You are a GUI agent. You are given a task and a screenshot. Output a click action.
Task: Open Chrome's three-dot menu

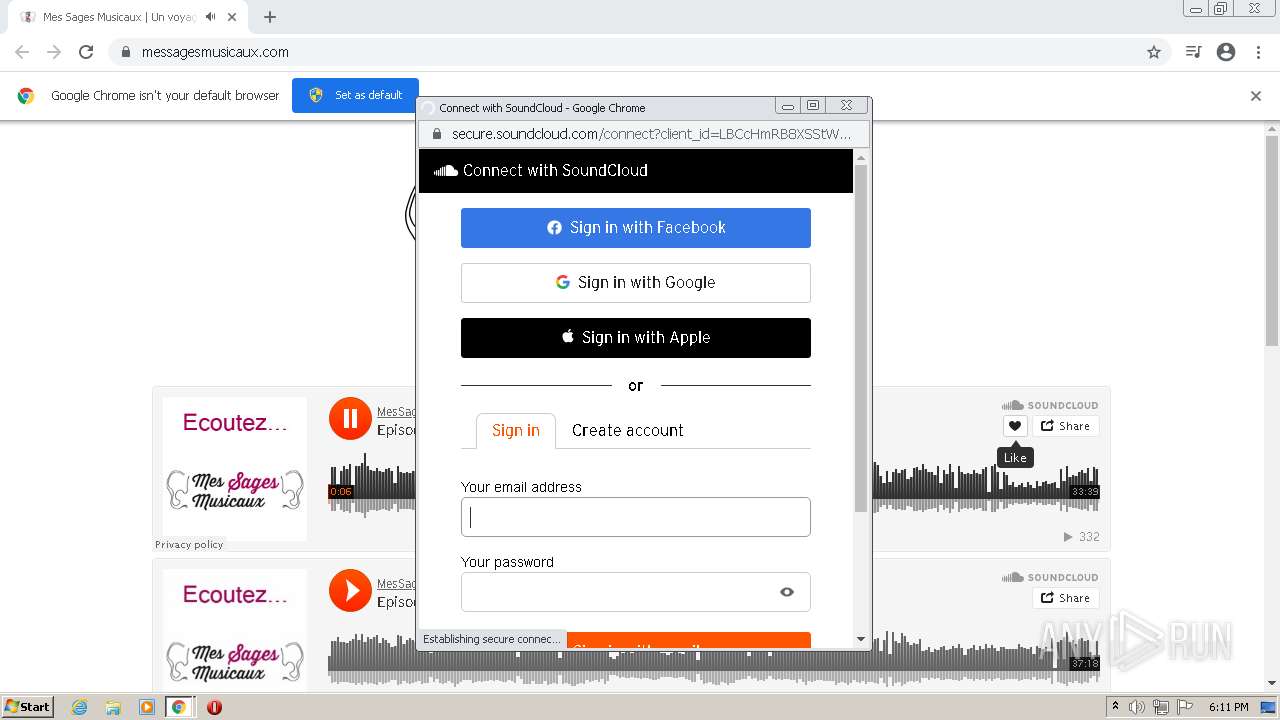(x=1258, y=52)
